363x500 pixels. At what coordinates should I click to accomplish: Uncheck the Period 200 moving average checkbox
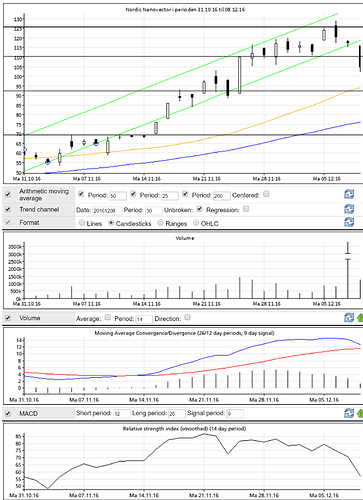tap(185, 194)
